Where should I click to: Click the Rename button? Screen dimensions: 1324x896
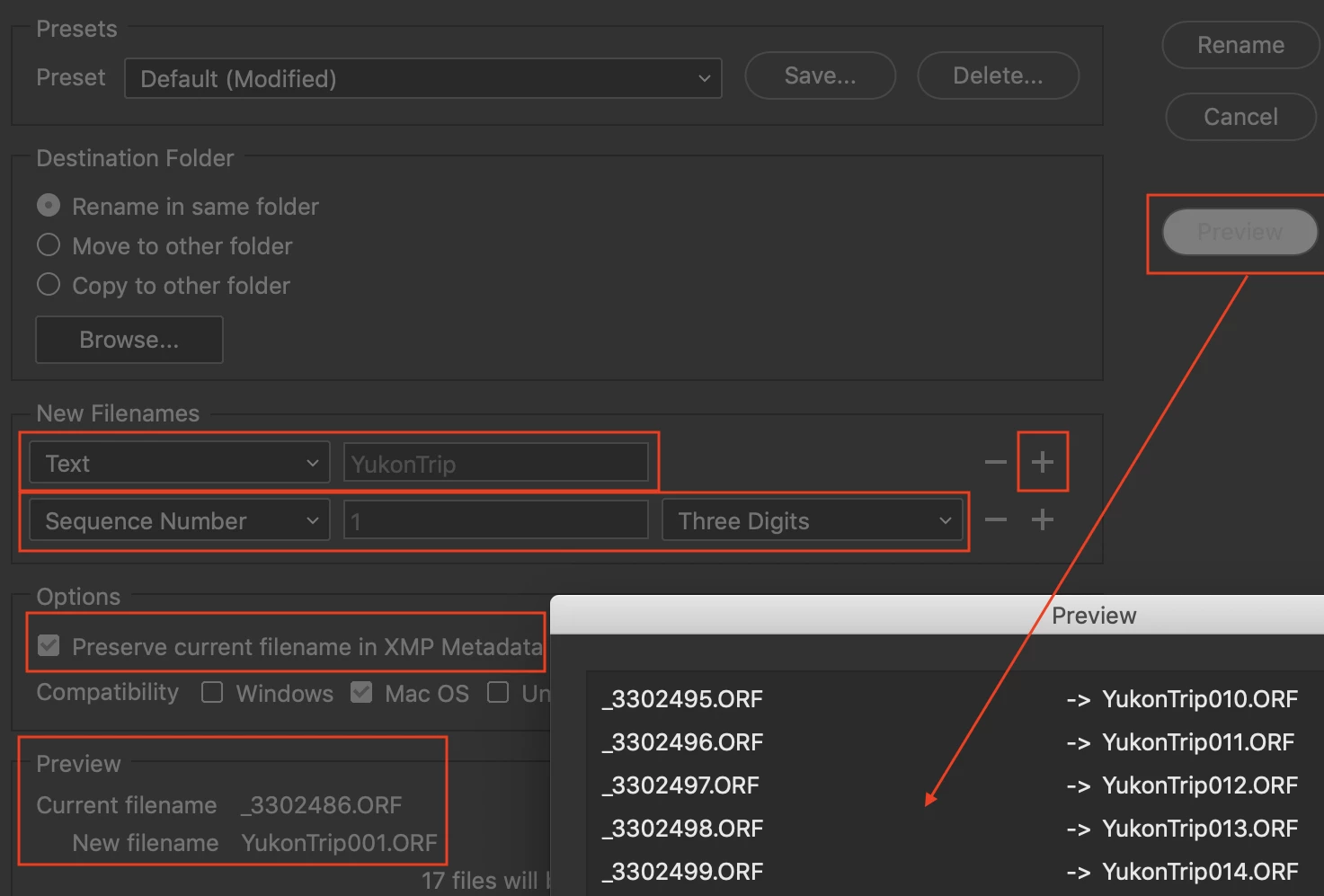(1240, 45)
